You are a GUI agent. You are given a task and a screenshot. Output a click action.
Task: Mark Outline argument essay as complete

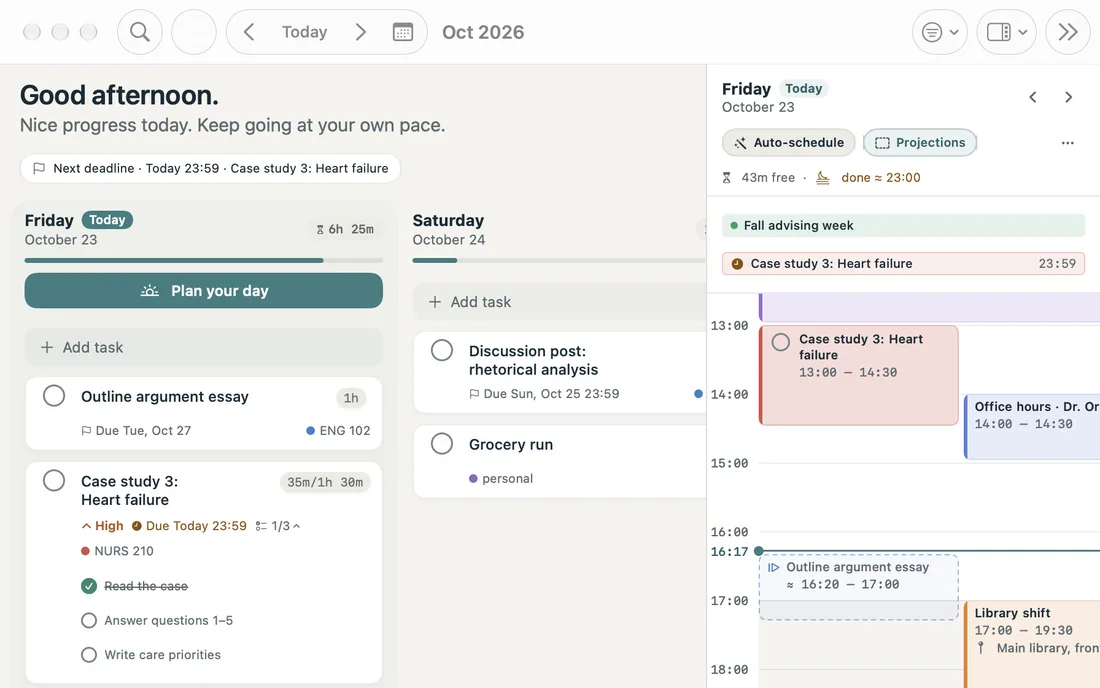coord(54,396)
